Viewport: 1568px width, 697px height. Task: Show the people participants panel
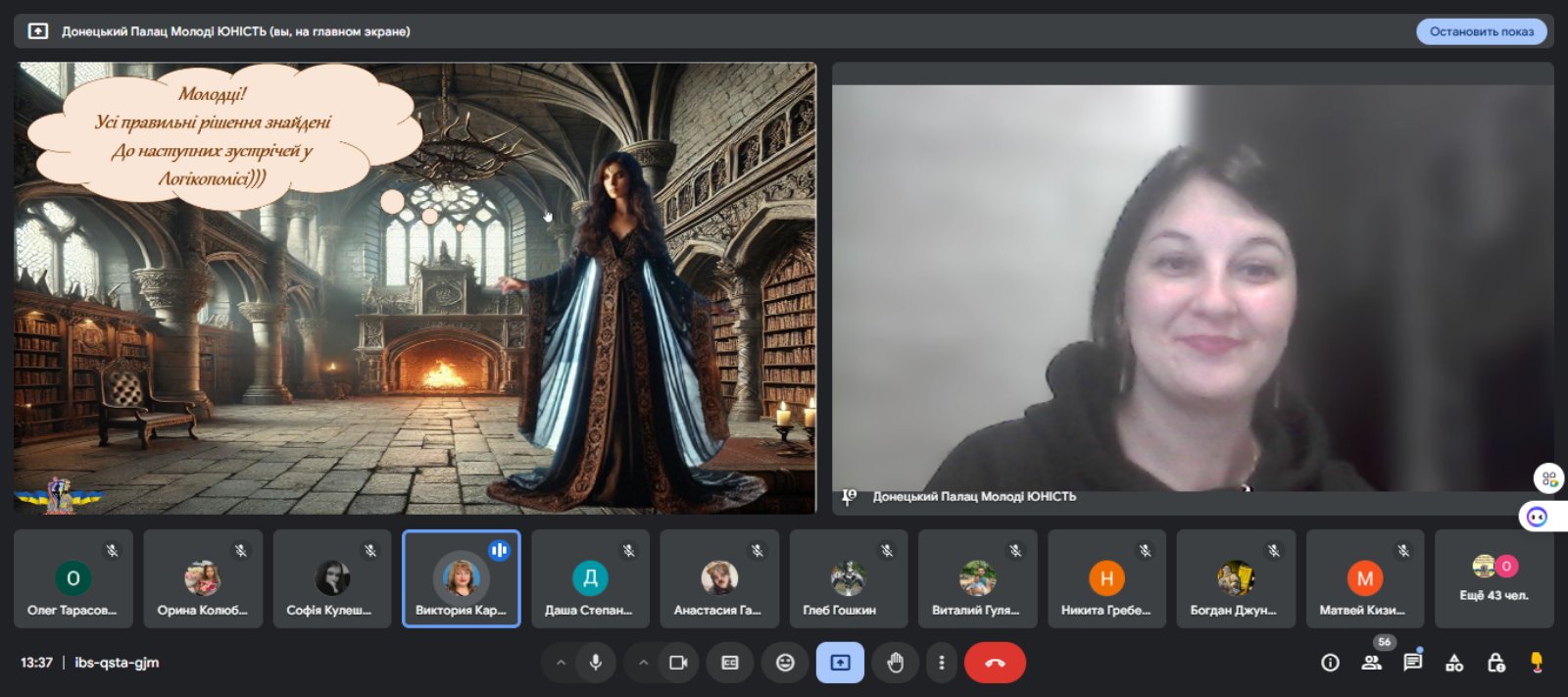1372,663
